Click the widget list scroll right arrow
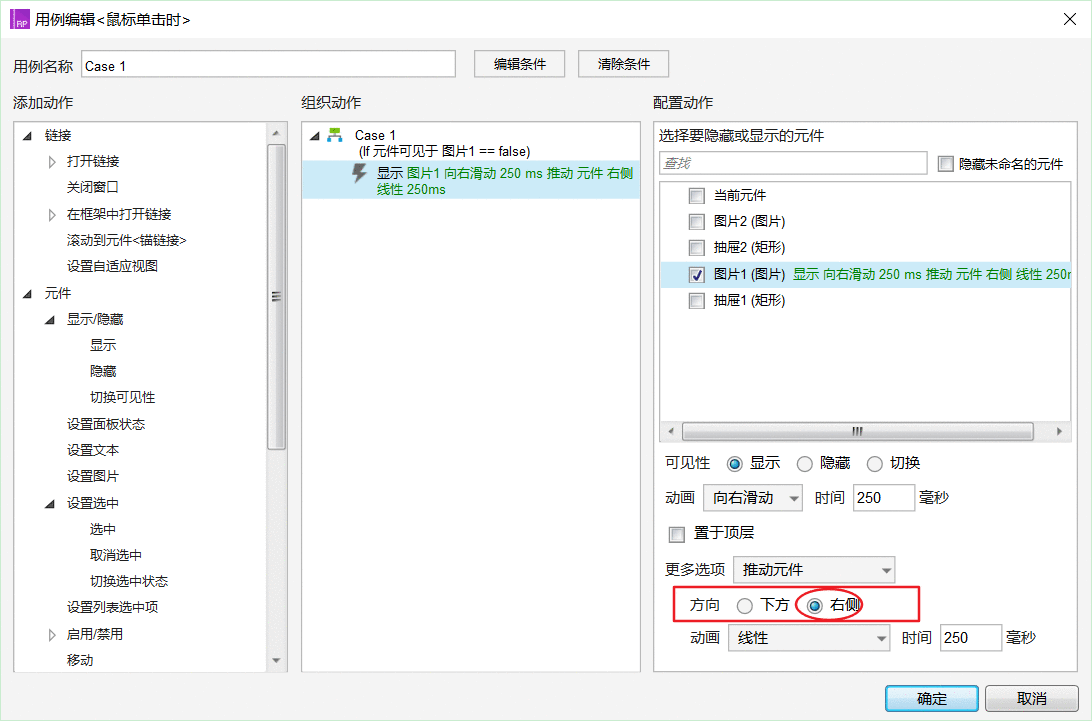1092x721 pixels. pyautogui.click(x=1059, y=432)
